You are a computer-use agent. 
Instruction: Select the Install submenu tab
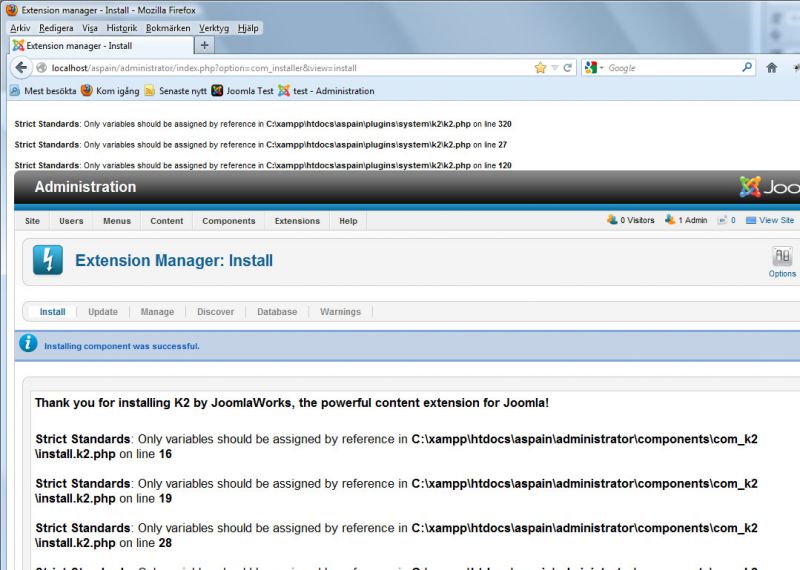click(x=53, y=312)
